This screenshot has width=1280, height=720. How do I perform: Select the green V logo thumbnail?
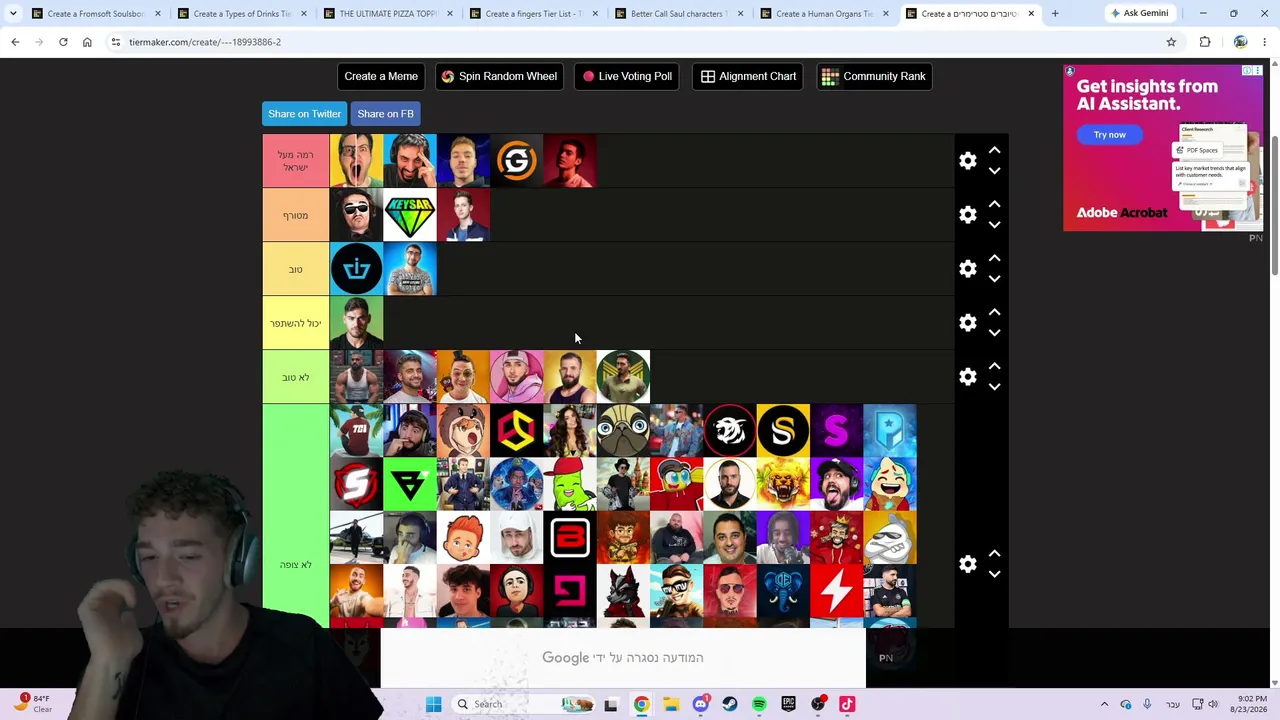click(x=410, y=485)
